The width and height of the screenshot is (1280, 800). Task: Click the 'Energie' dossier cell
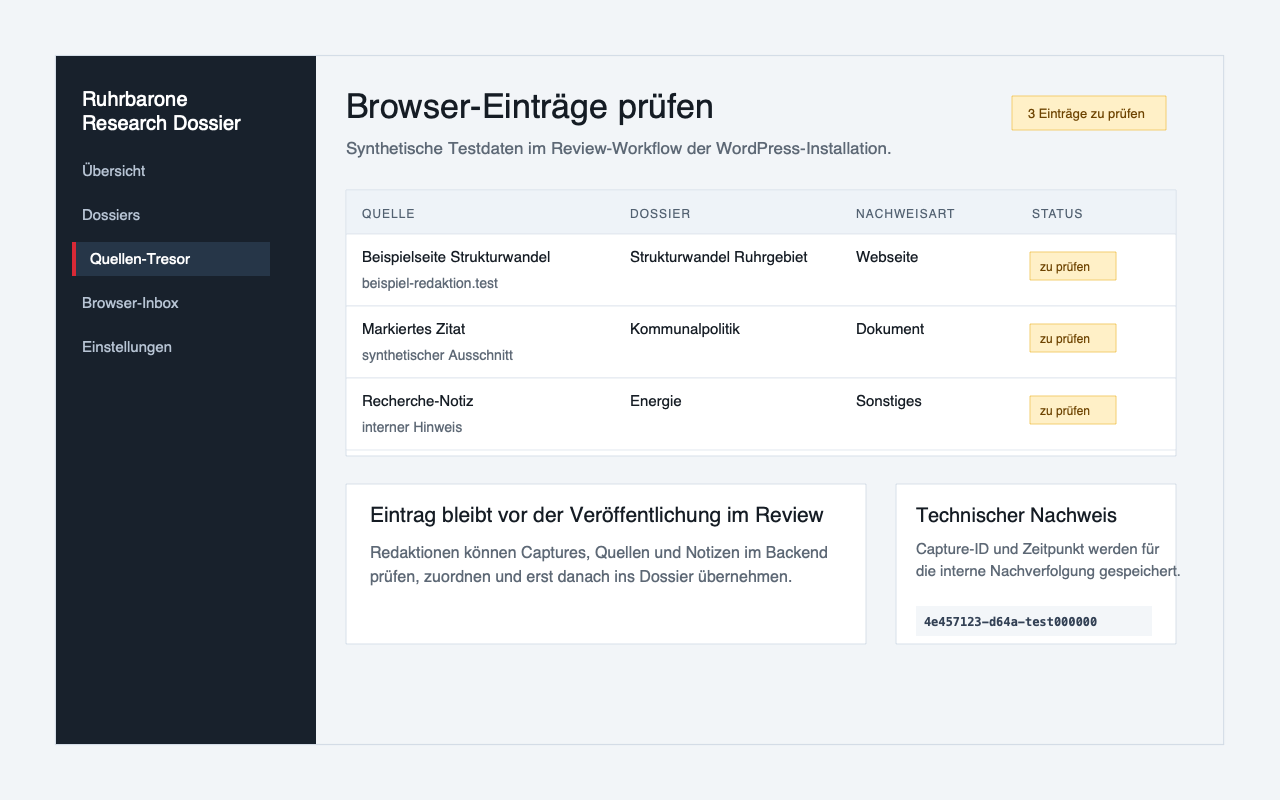656,401
